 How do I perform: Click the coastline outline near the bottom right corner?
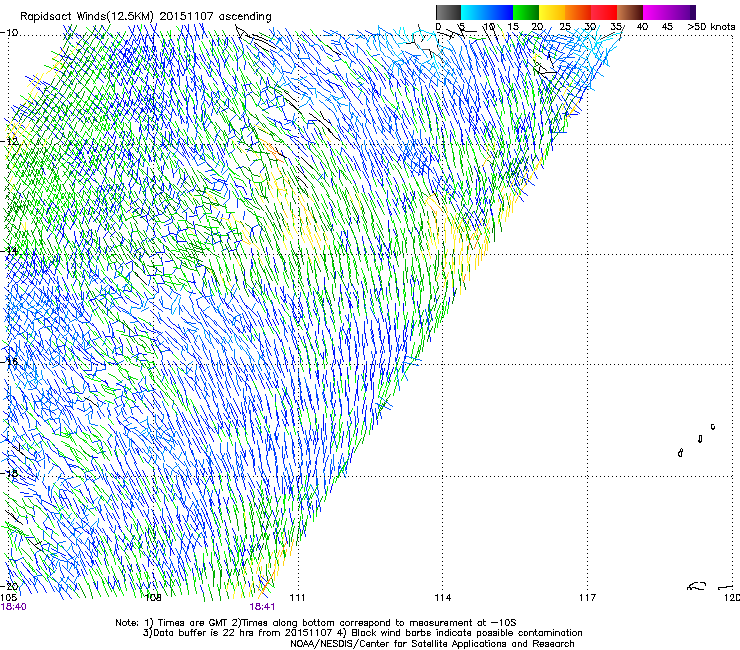click(x=697, y=586)
